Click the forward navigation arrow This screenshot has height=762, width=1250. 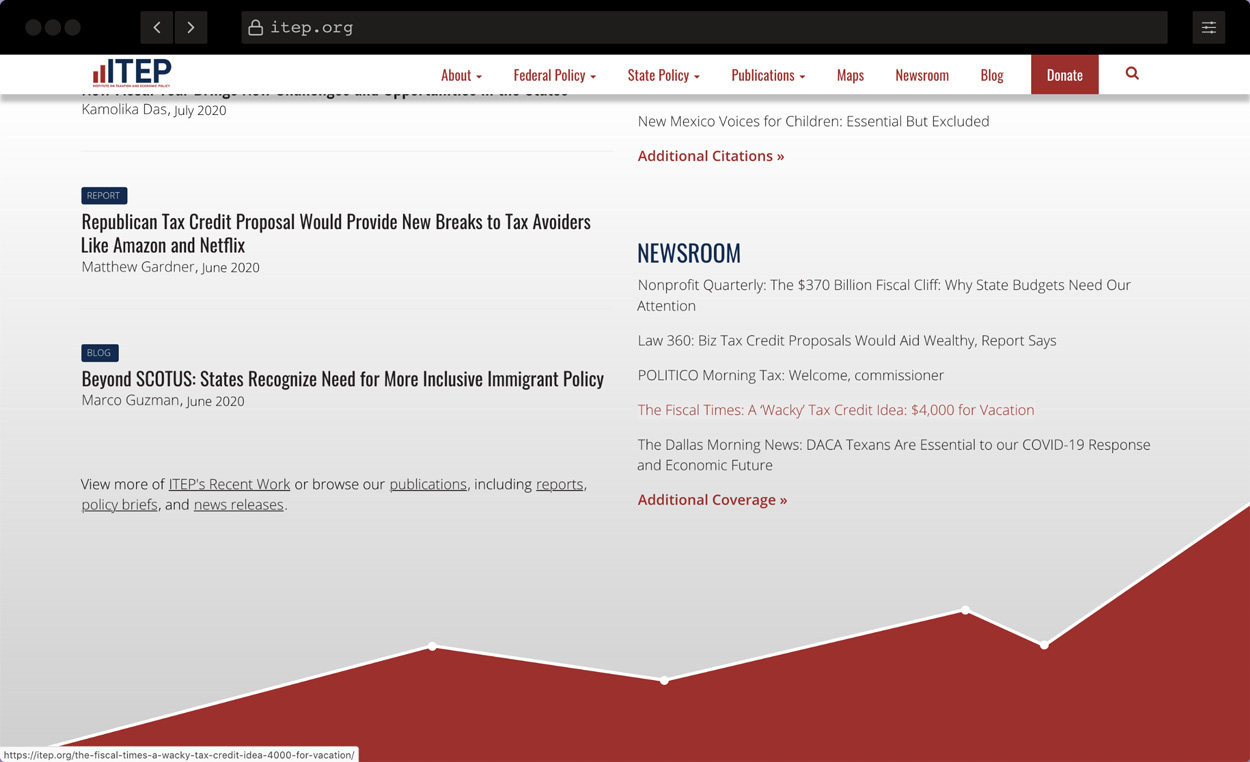click(x=189, y=27)
